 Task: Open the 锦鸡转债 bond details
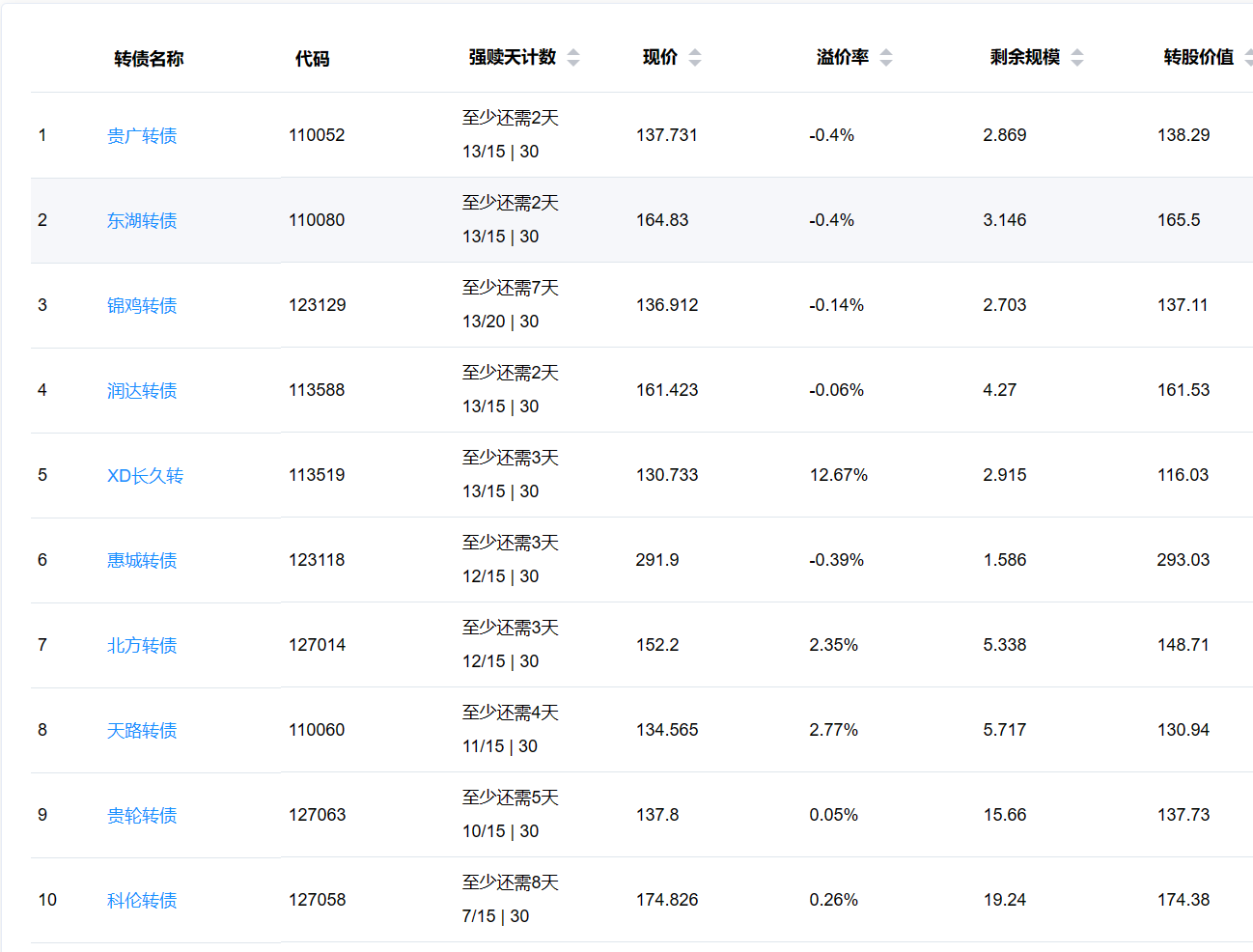[142, 306]
